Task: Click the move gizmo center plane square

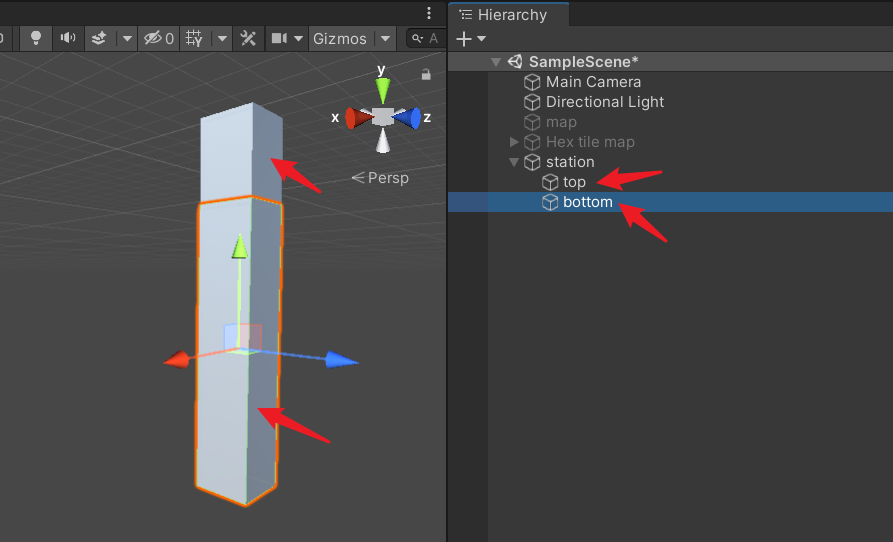Action: pos(243,338)
